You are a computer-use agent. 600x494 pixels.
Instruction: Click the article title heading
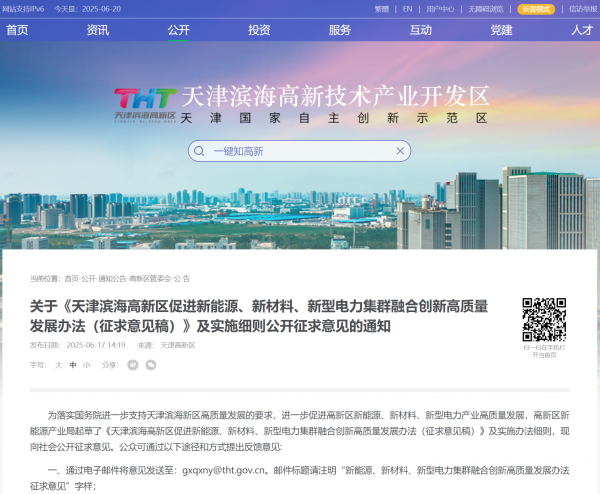pos(259,316)
